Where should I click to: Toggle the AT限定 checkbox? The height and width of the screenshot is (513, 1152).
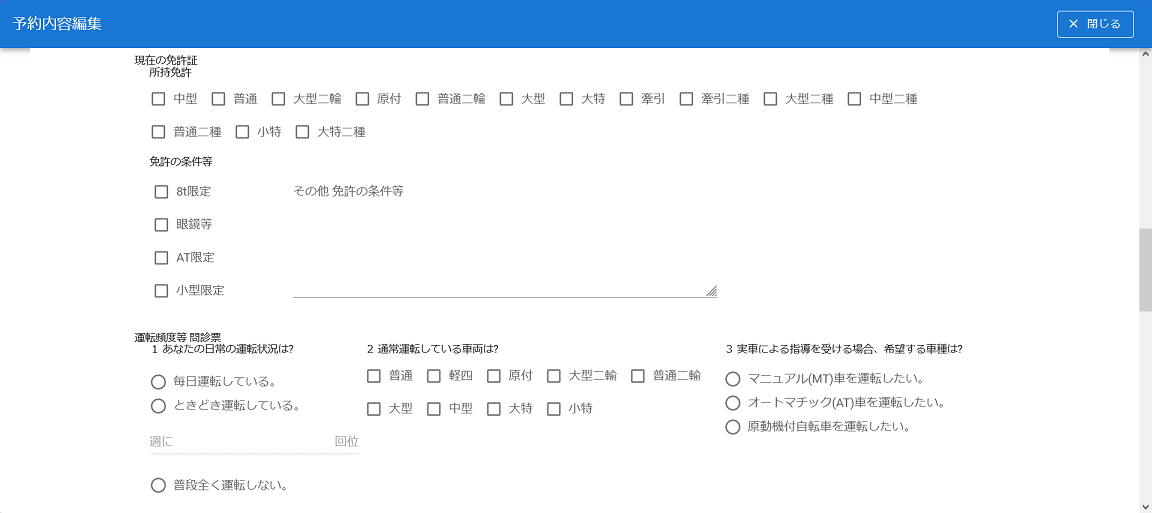161,258
